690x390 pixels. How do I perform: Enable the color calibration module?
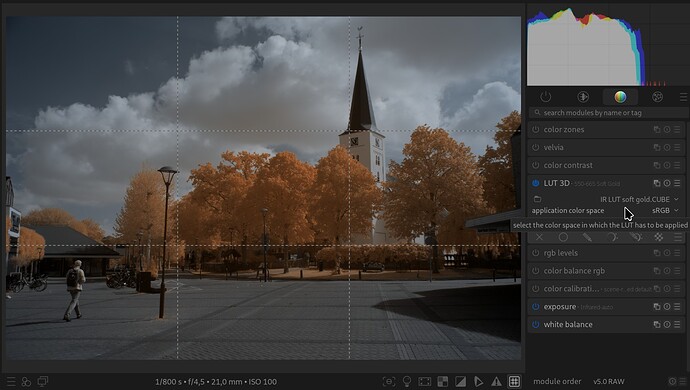pyautogui.click(x=536, y=289)
